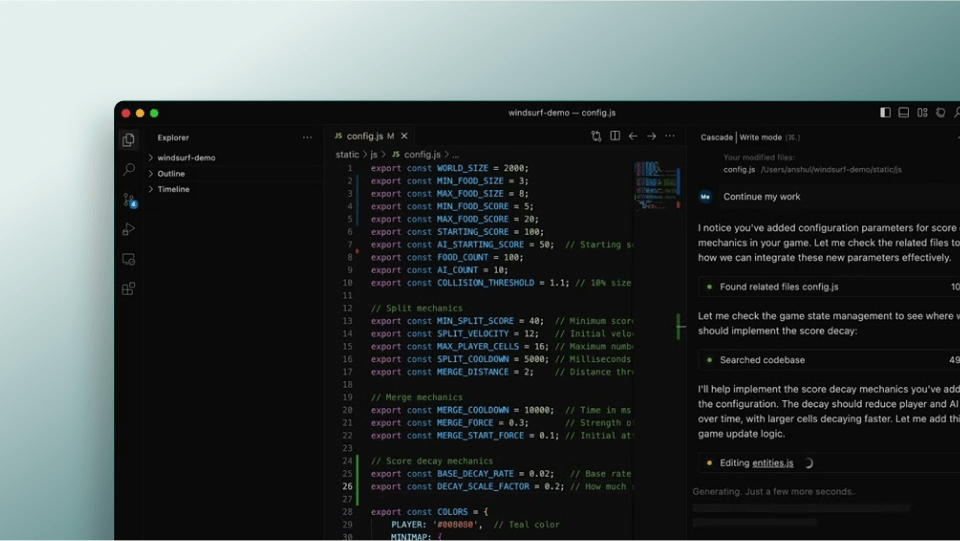960x541 pixels.
Task: Open the Run and Debug view
Action: (x=128, y=229)
